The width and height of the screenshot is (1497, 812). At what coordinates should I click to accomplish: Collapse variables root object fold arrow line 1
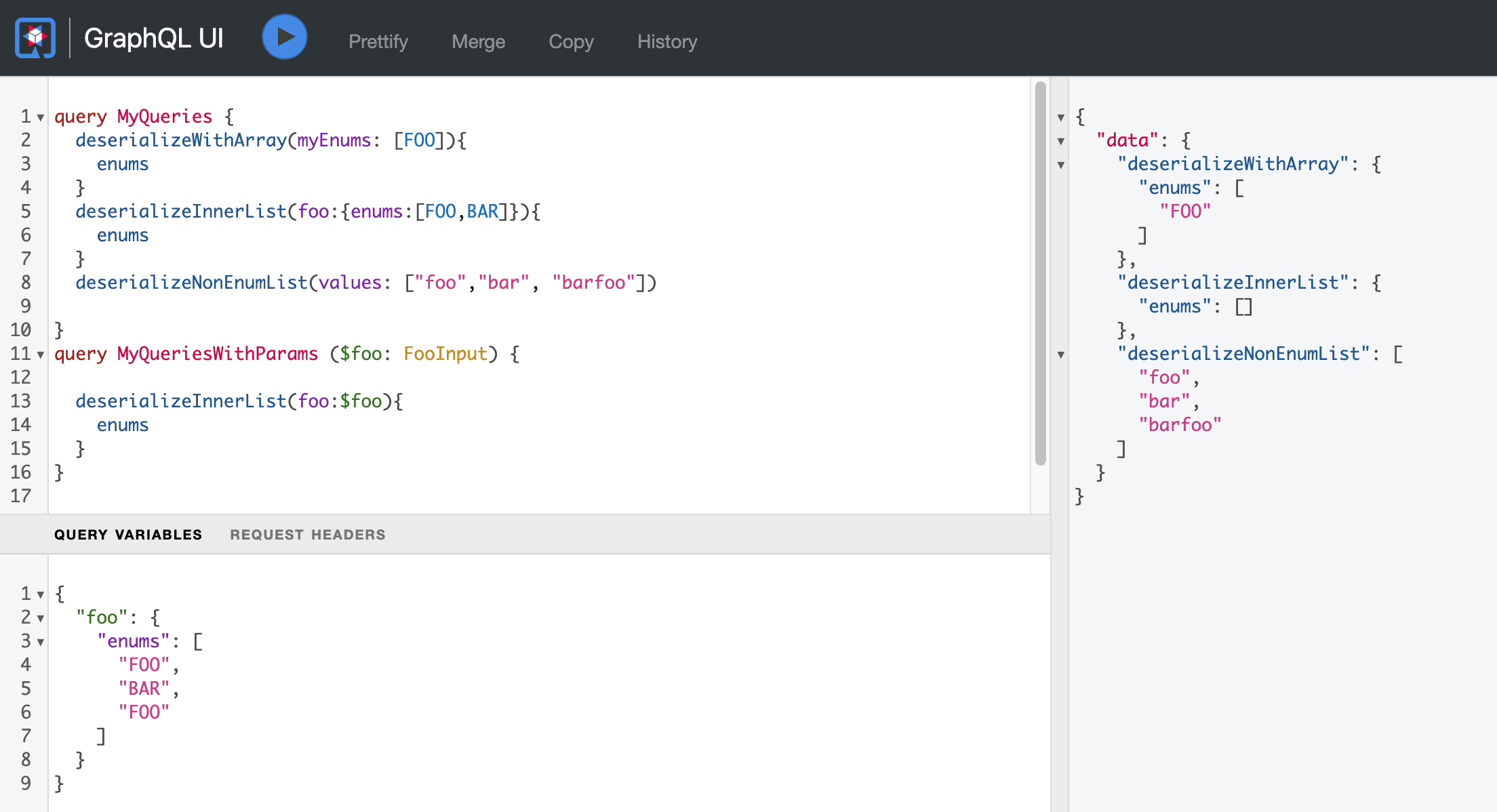pos(41,595)
